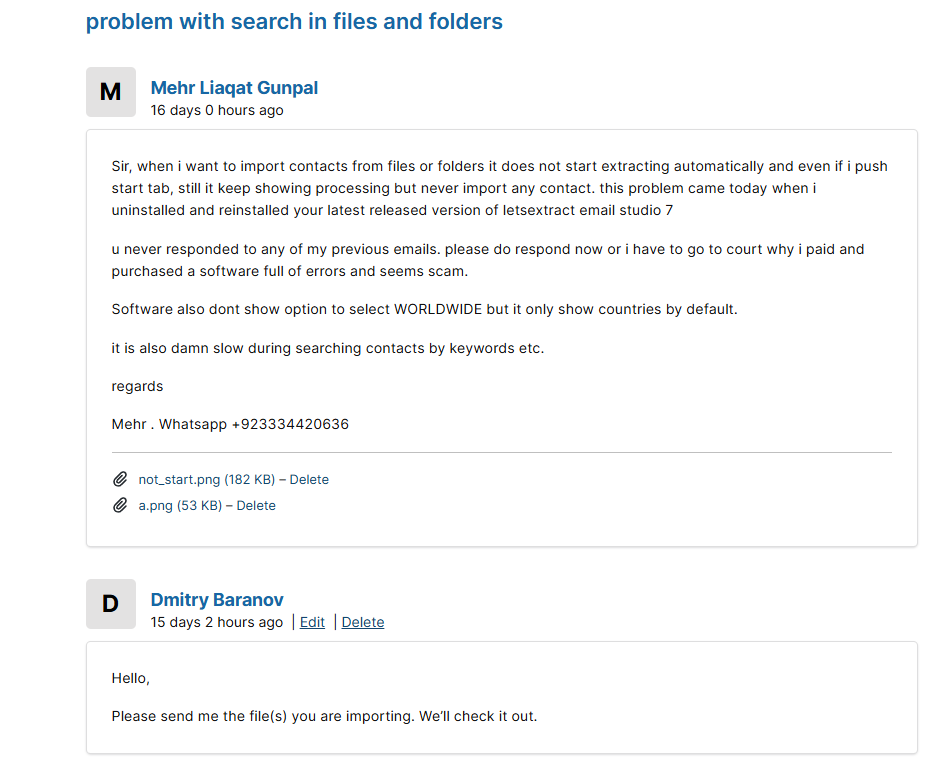Click the '15 days 2 hours ago' timestamp
This screenshot has width=947, height=762.
pos(217,622)
